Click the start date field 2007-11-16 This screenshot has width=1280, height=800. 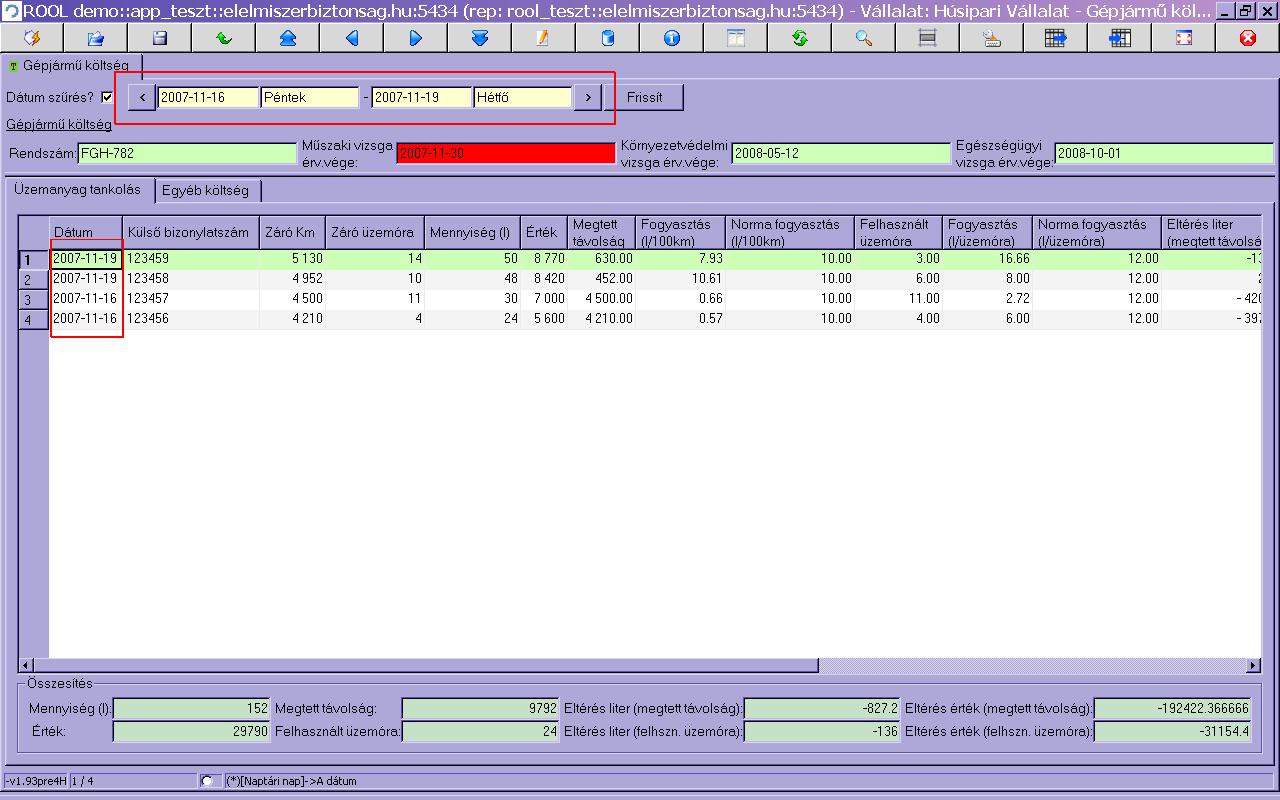click(208, 98)
